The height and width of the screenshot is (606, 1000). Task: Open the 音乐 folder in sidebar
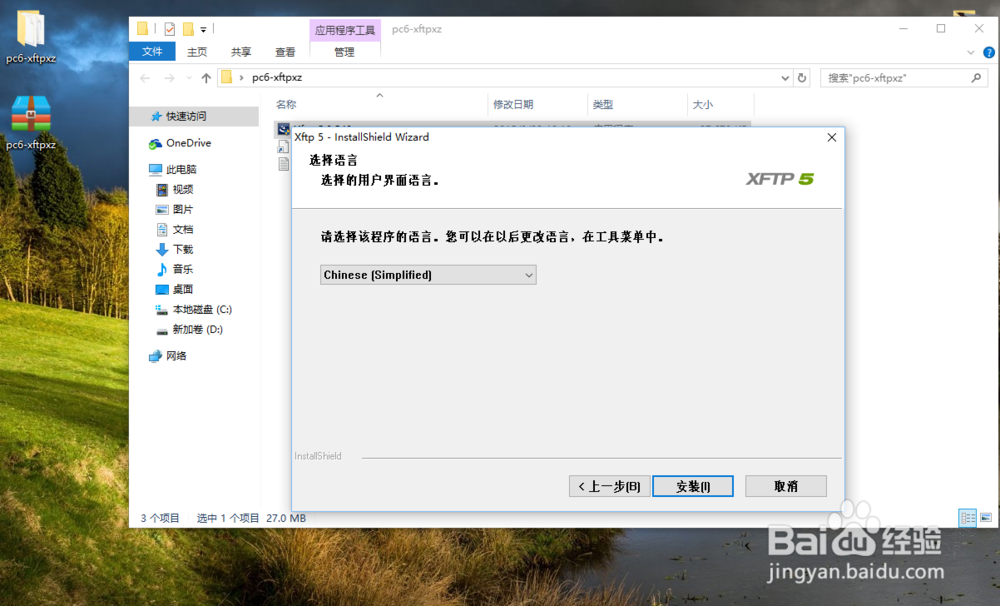182,269
